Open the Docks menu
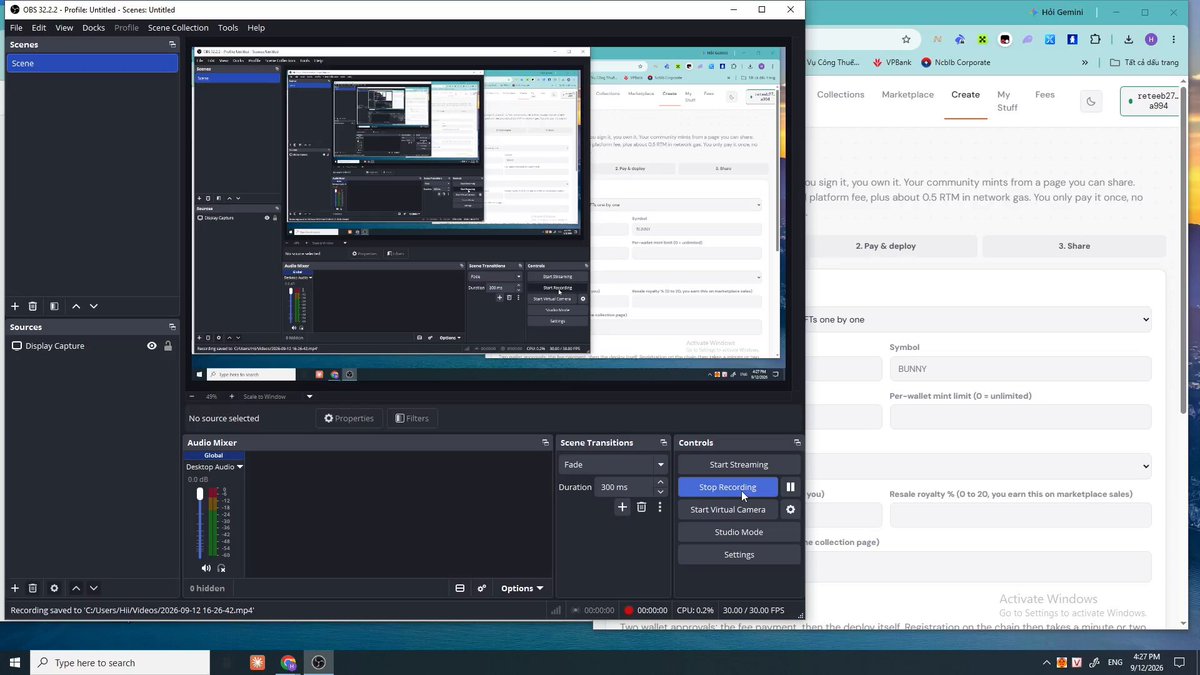 [93, 28]
